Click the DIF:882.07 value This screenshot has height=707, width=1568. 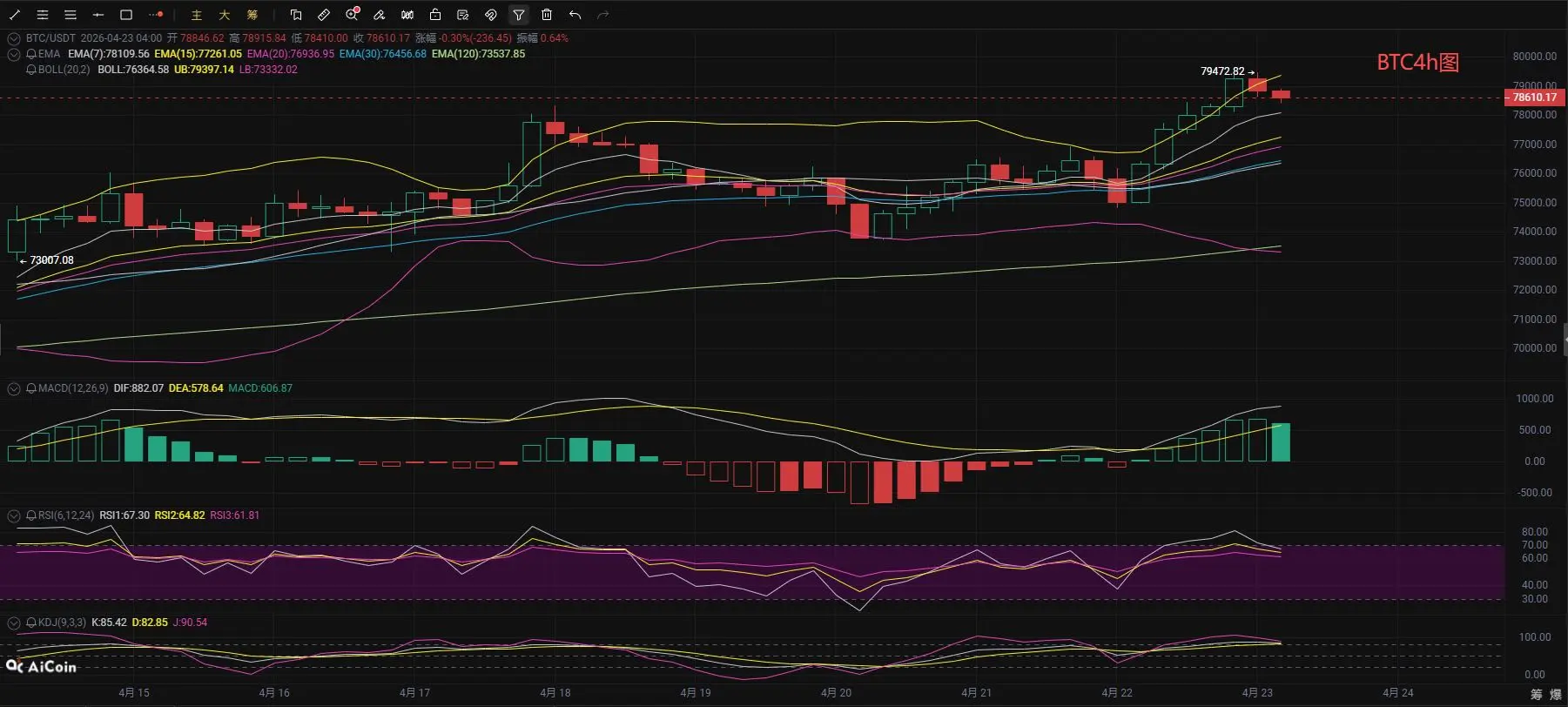(138, 388)
